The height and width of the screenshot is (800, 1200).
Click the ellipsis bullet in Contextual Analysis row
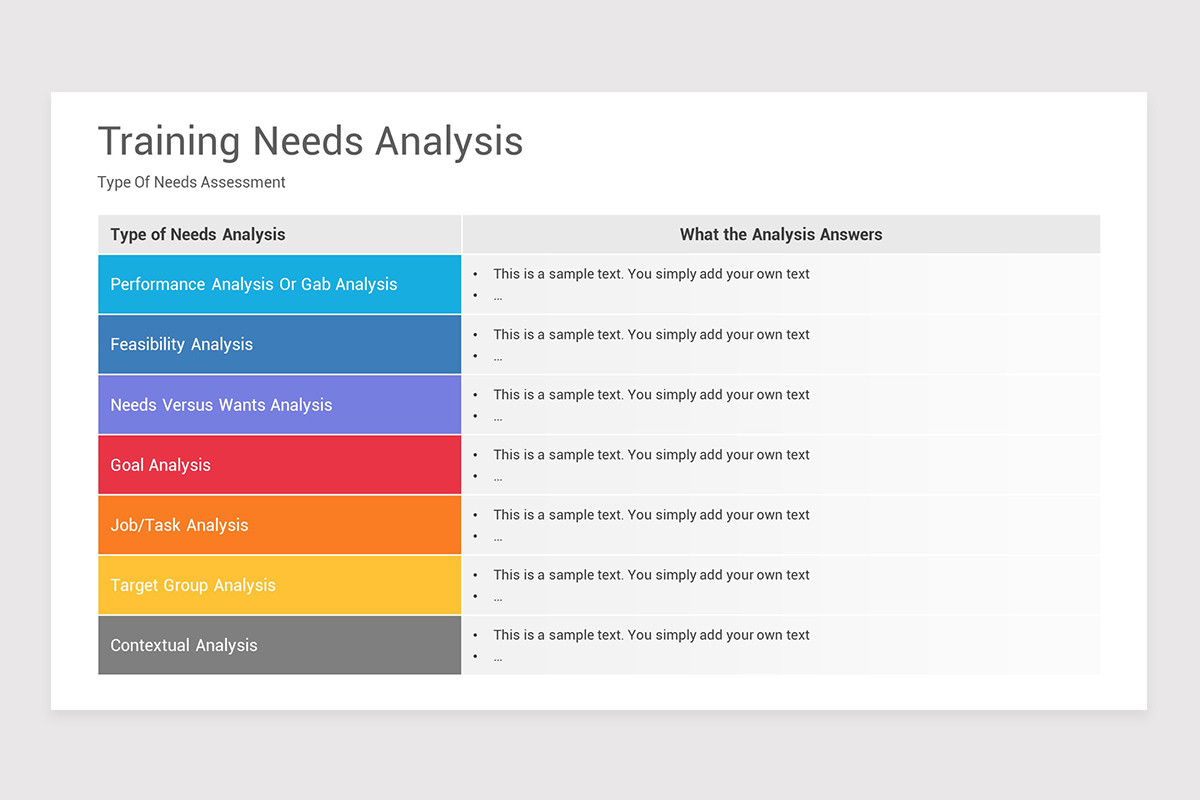pos(497,658)
